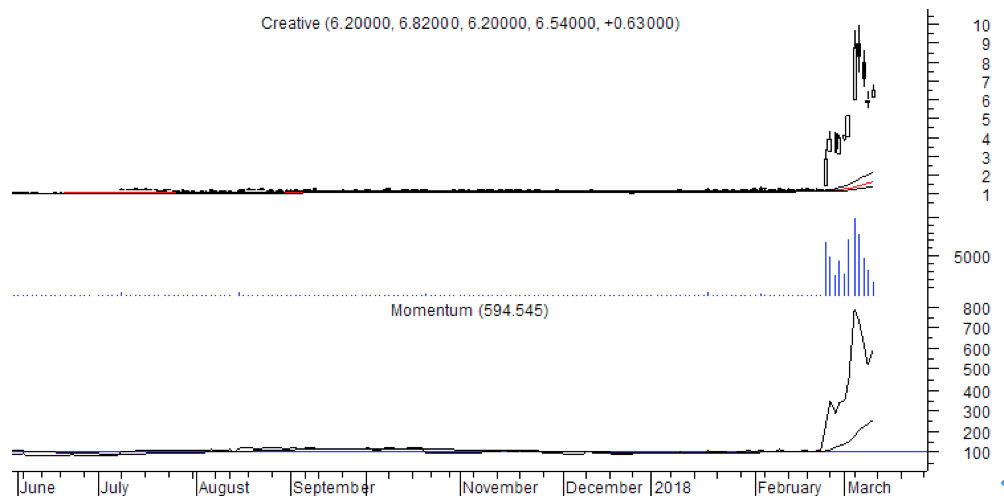1004x504 pixels.
Task: Click the November label on time axis
Action: coord(501,488)
